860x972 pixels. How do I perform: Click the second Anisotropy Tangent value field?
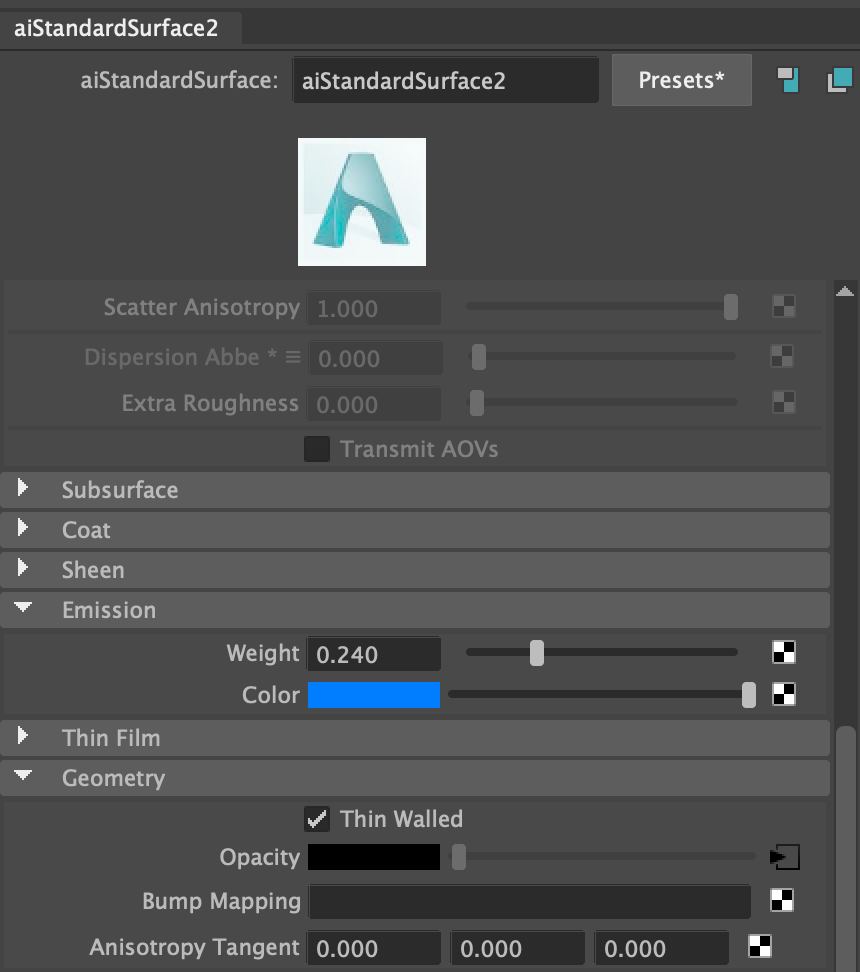click(x=518, y=948)
